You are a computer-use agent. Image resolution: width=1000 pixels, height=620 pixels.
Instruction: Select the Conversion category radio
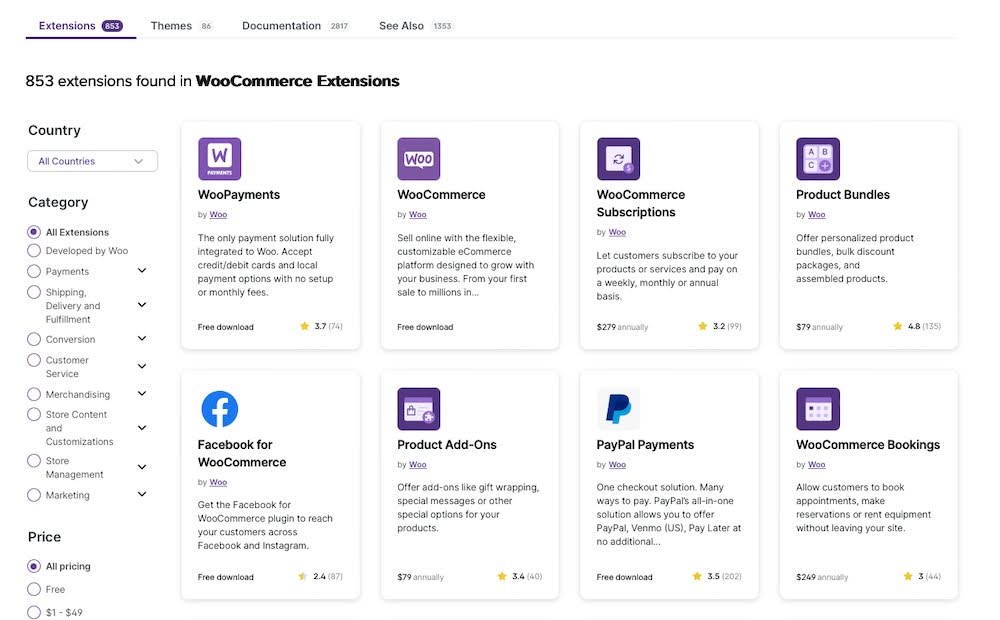click(x=34, y=339)
